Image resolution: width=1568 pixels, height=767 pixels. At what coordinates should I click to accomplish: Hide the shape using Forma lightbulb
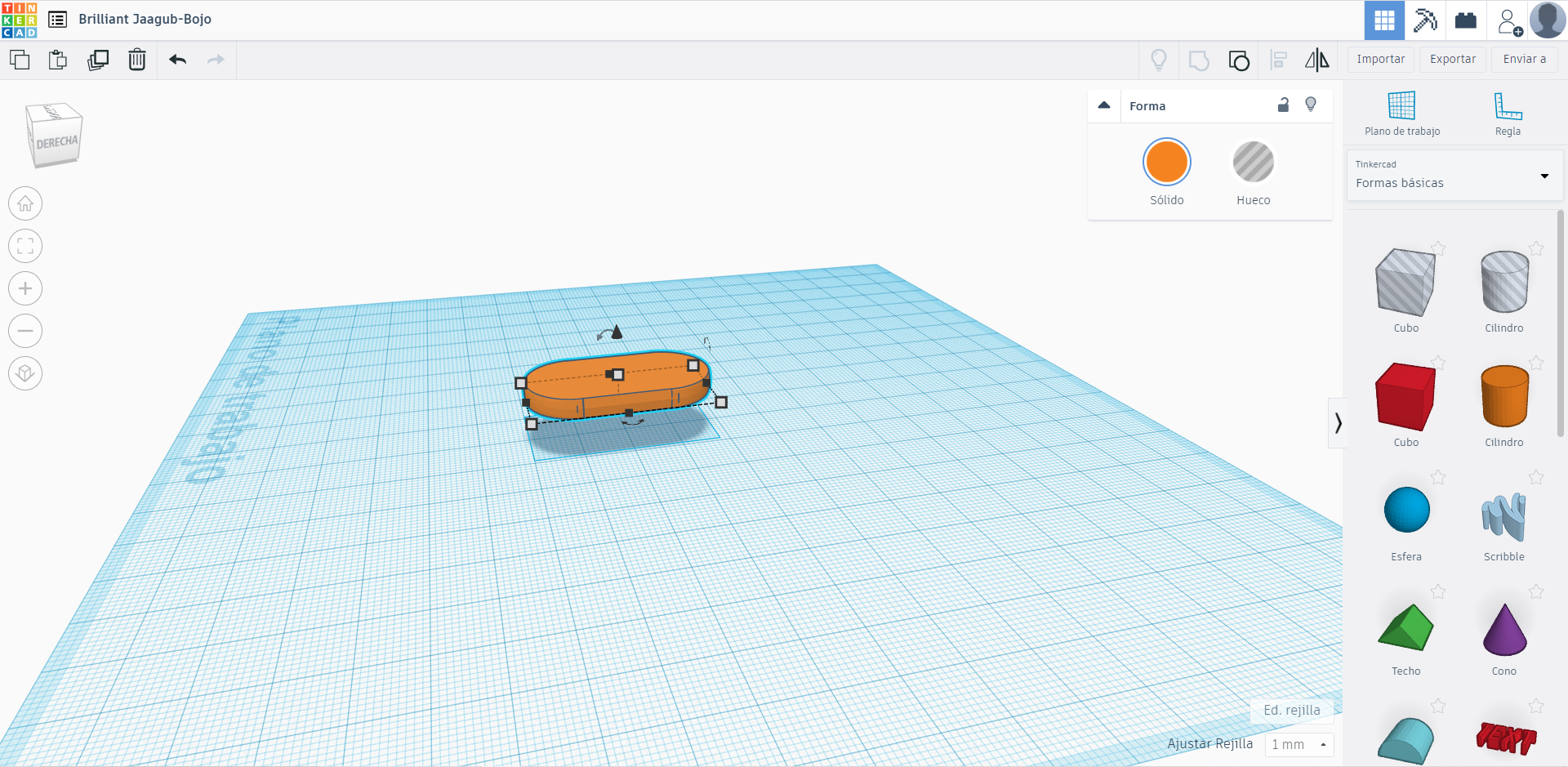1311,105
